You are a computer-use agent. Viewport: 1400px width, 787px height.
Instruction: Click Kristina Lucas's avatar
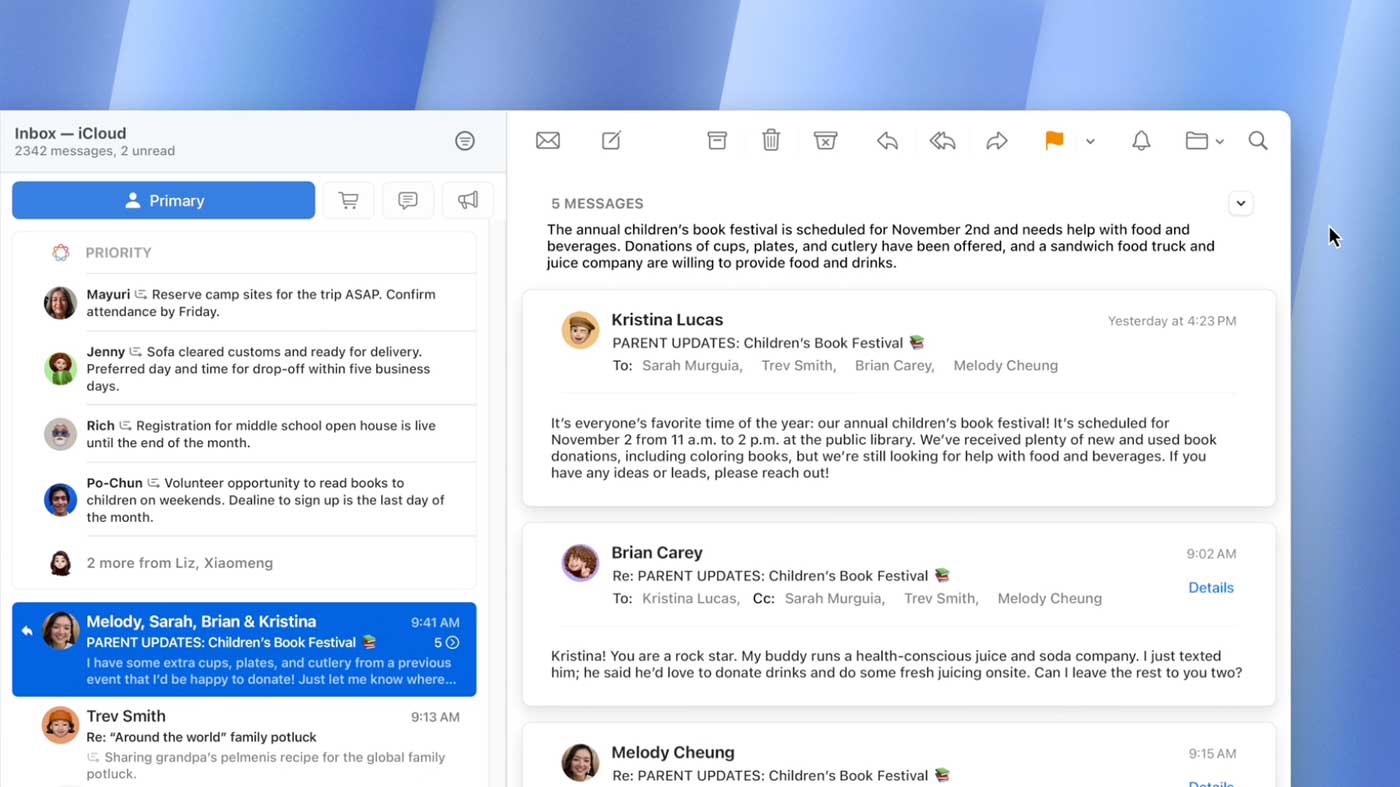(580, 330)
